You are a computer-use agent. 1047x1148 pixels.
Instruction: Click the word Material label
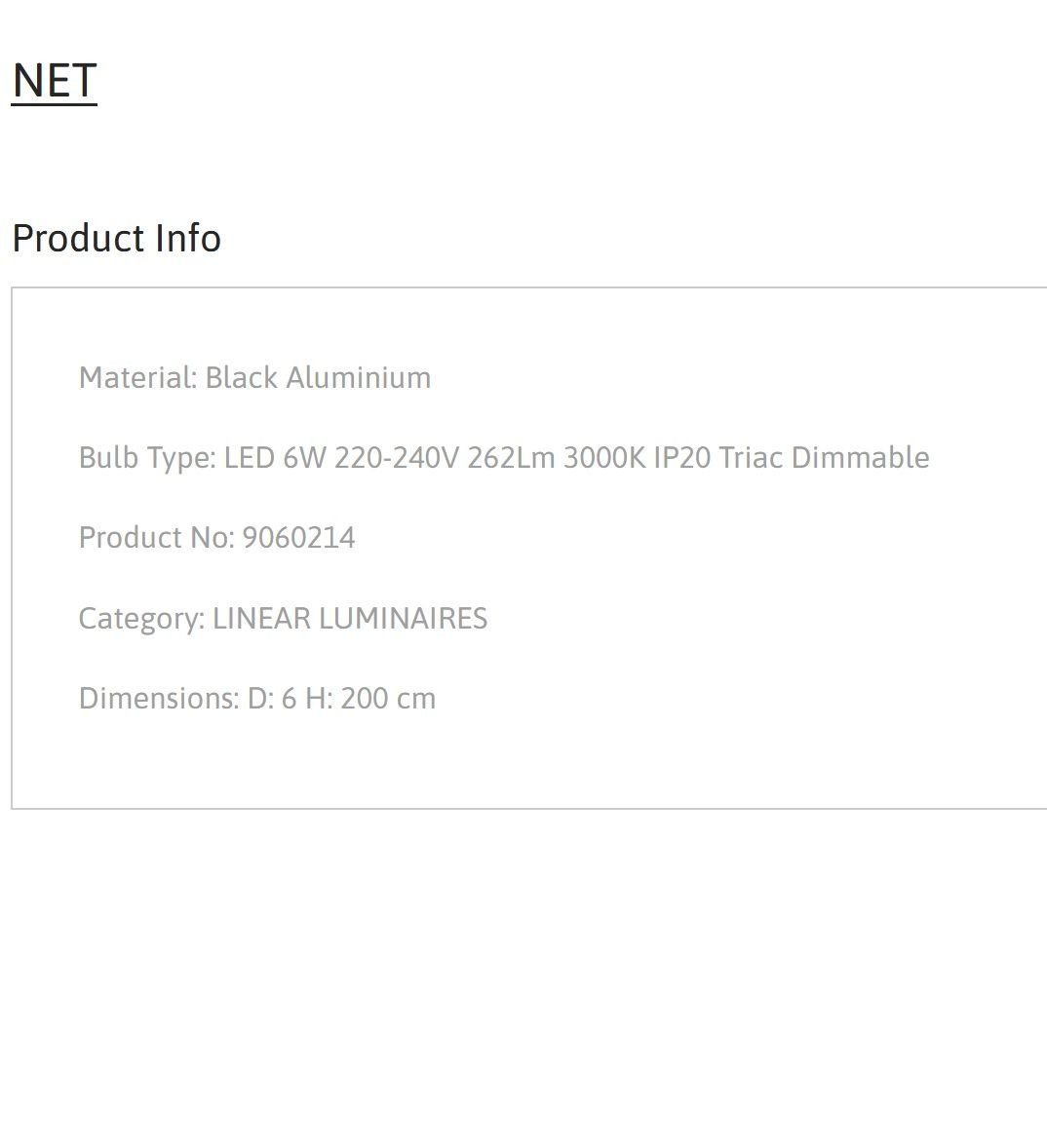[137, 378]
